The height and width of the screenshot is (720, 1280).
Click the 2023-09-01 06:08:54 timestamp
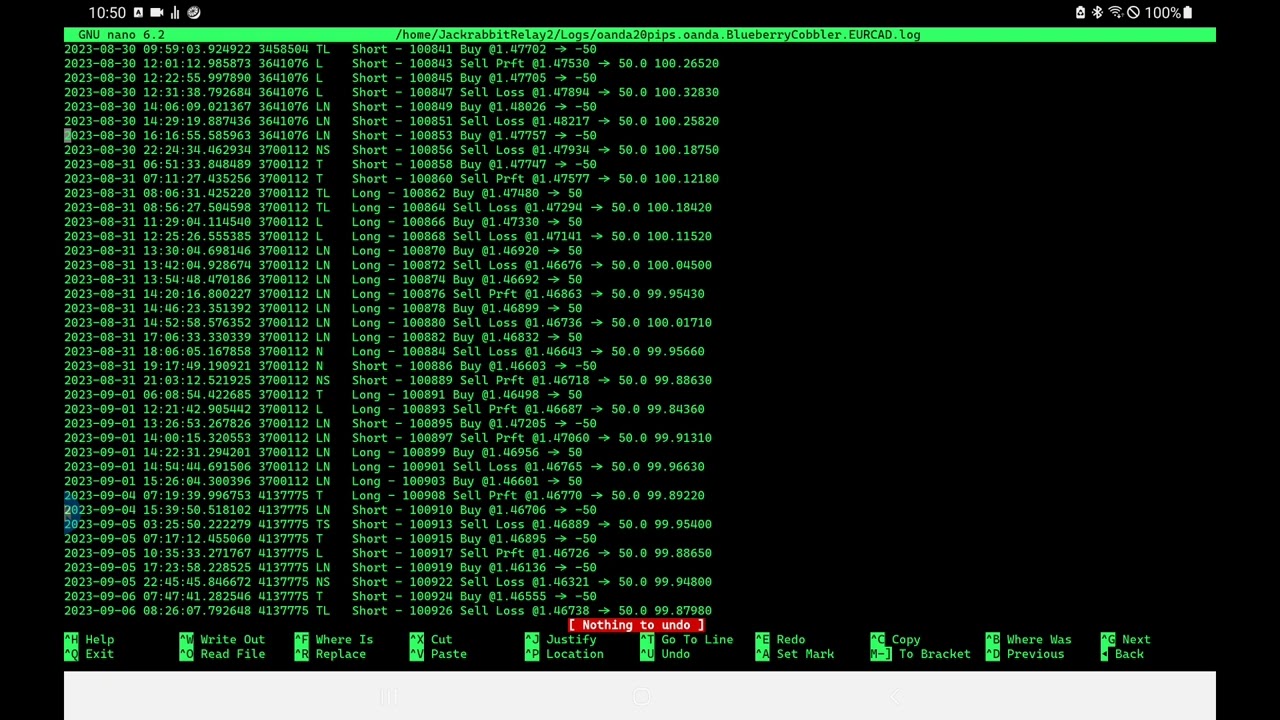click(157, 394)
